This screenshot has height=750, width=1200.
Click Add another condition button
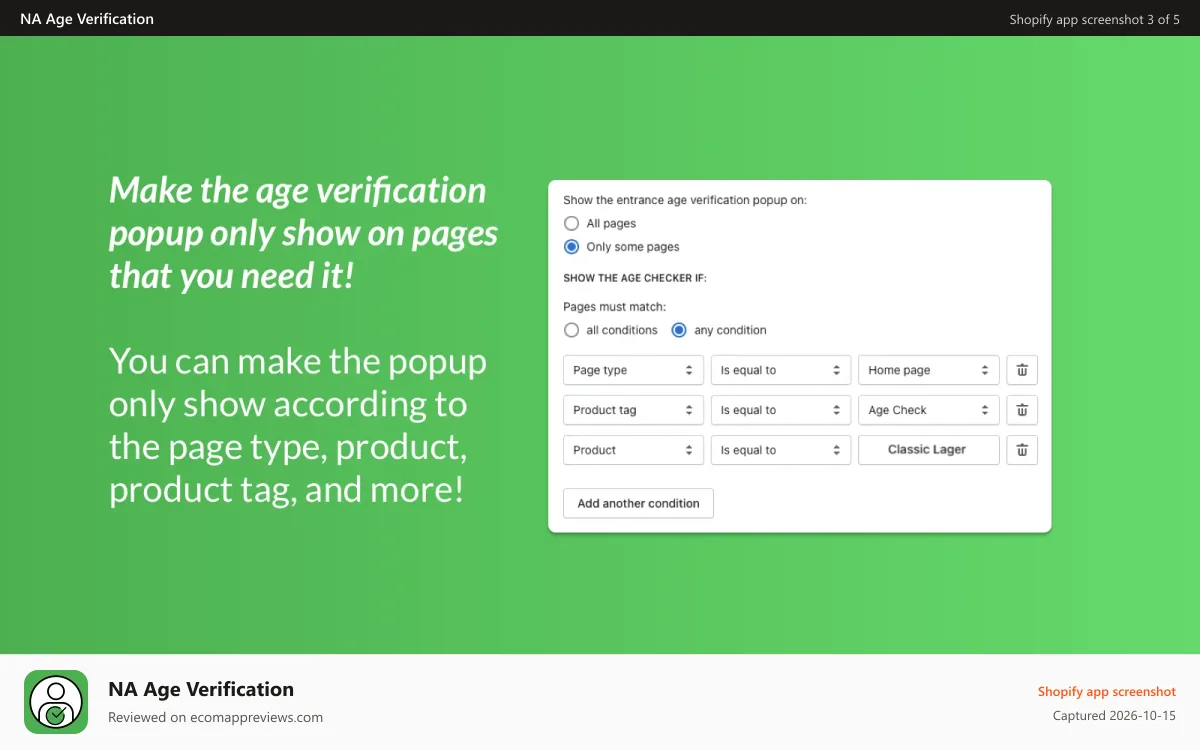pyautogui.click(x=638, y=503)
